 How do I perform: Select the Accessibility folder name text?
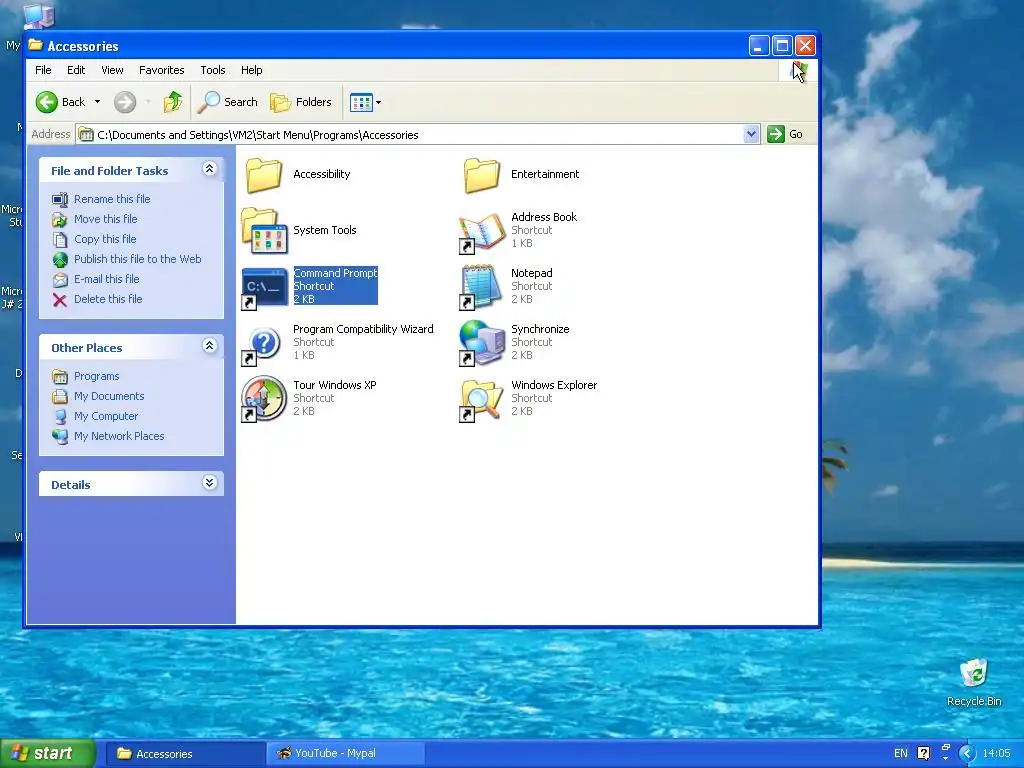(x=321, y=174)
